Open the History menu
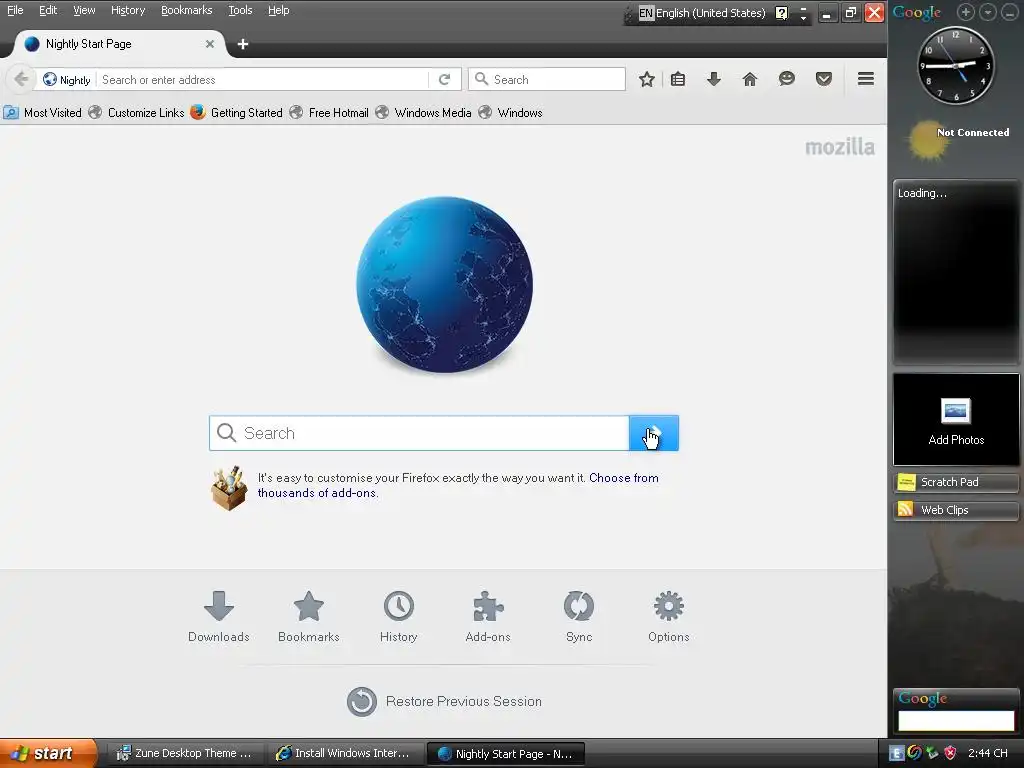The height and width of the screenshot is (768, 1024). [127, 10]
